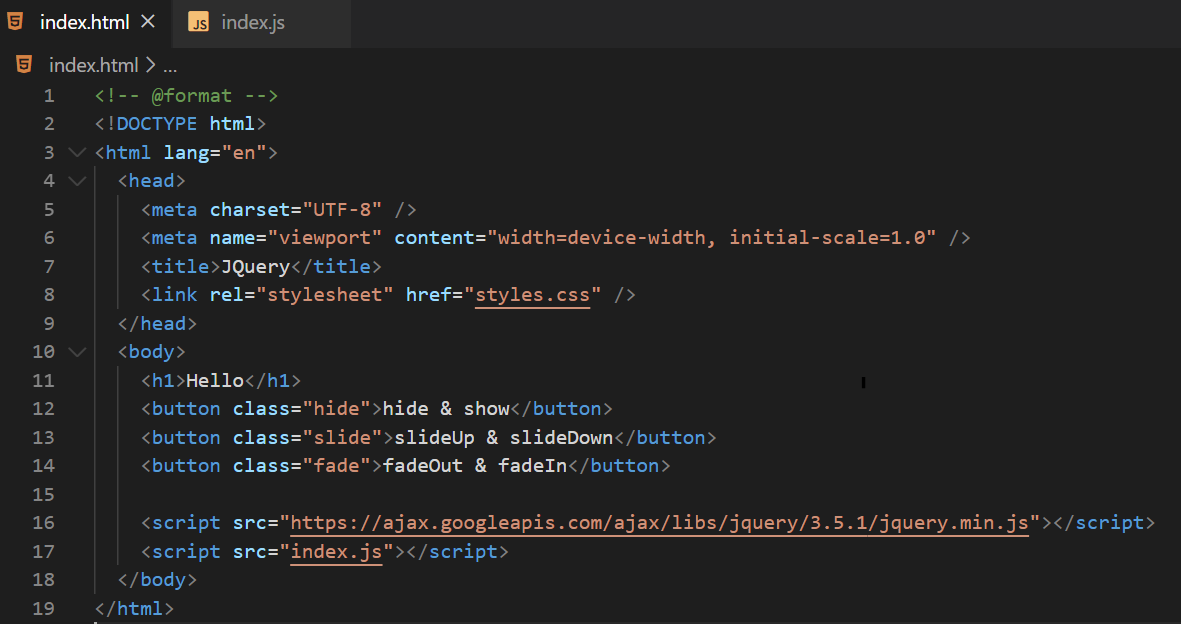Image resolution: width=1181 pixels, height=624 pixels.
Task: Click line number 1 in the gutter
Action: pyautogui.click(x=49, y=96)
